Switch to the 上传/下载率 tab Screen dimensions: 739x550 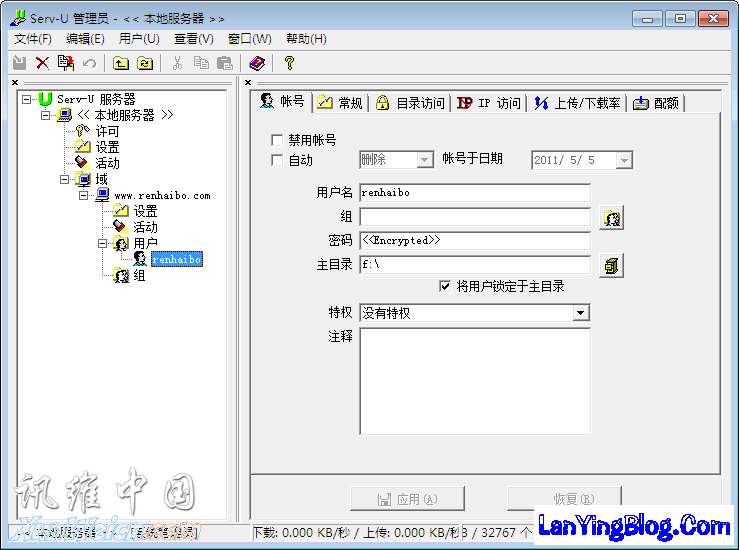577,103
